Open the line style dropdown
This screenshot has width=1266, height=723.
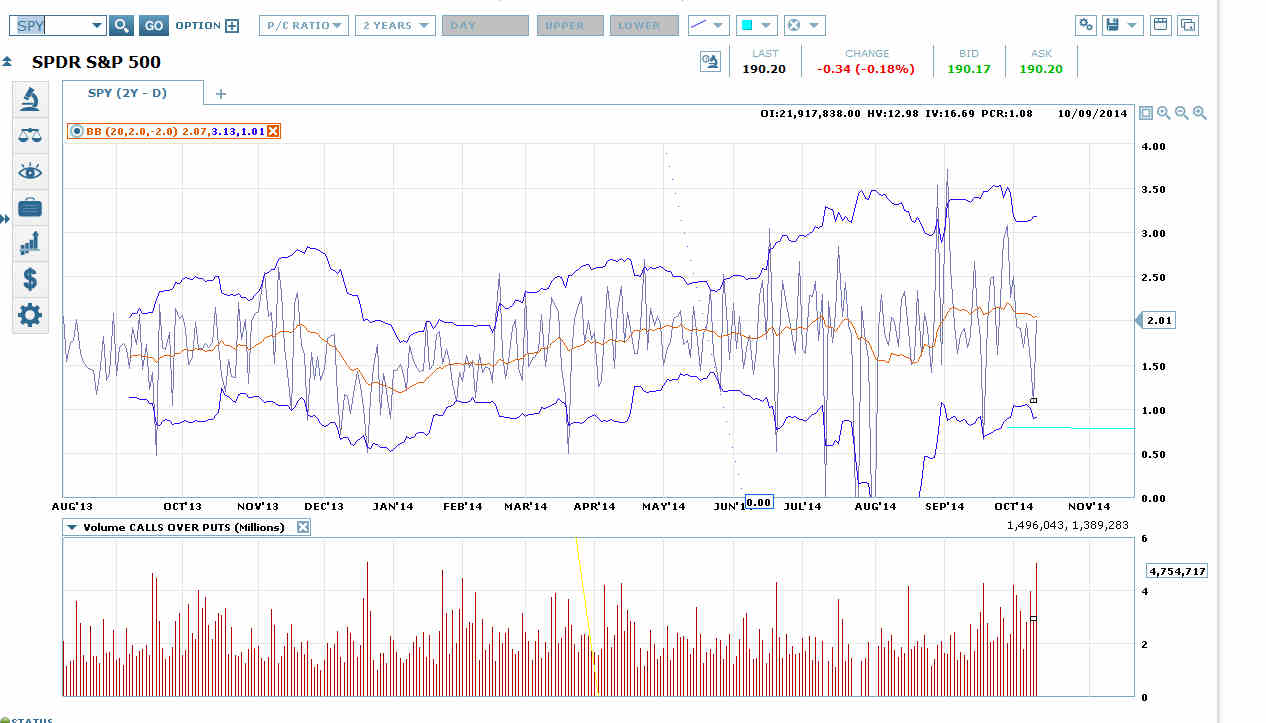click(x=709, y=25)
